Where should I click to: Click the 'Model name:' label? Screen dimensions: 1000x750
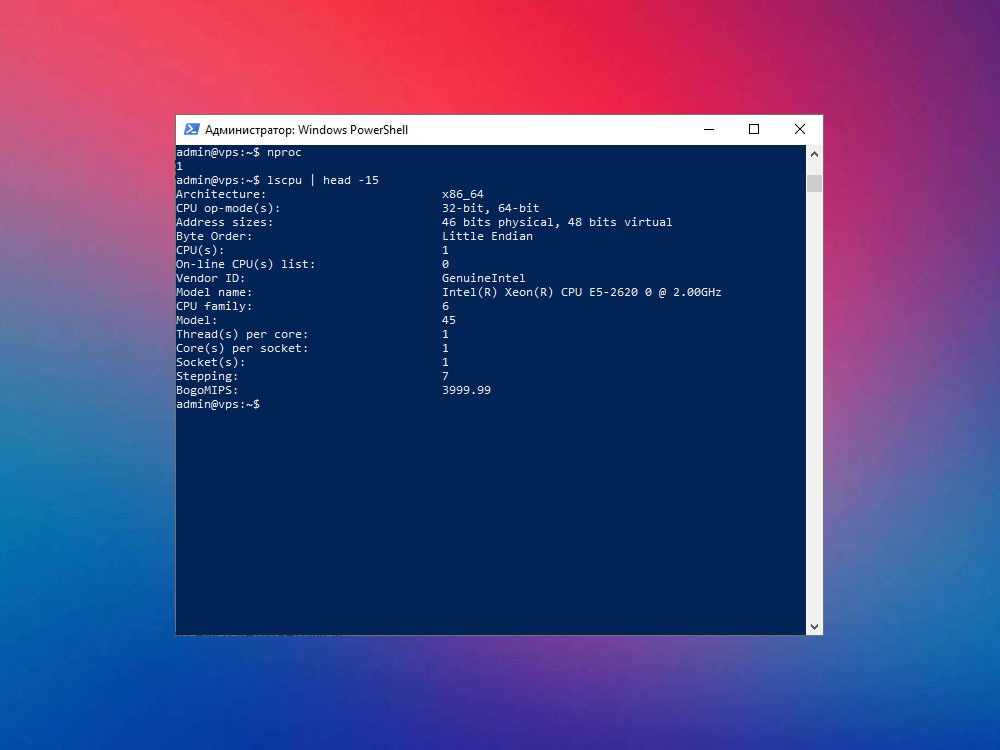(x=214, y=292)
